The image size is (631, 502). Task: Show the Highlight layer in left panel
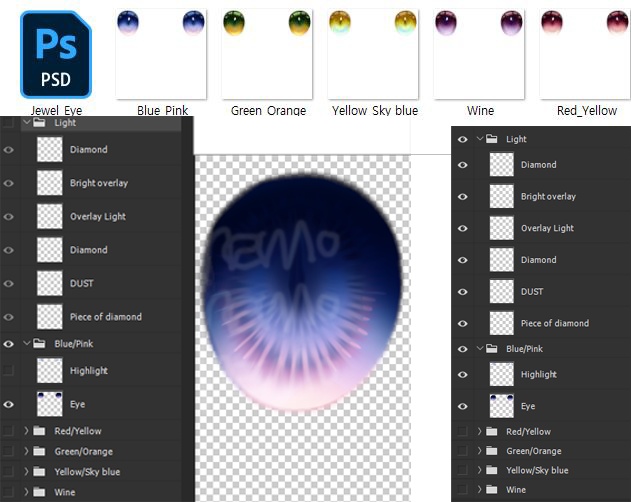[8, 370]
